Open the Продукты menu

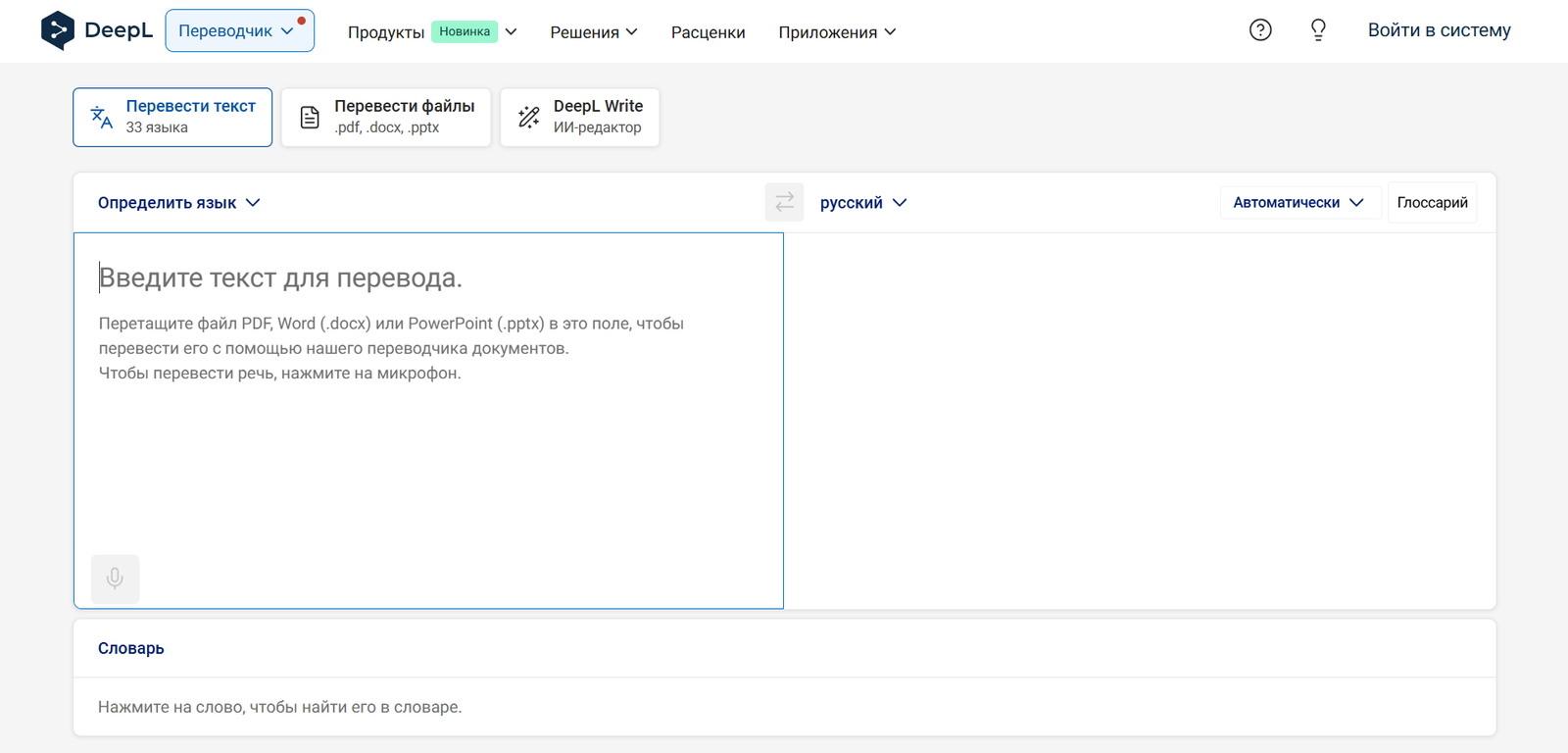pyautogui.click(x=431, y=32)
